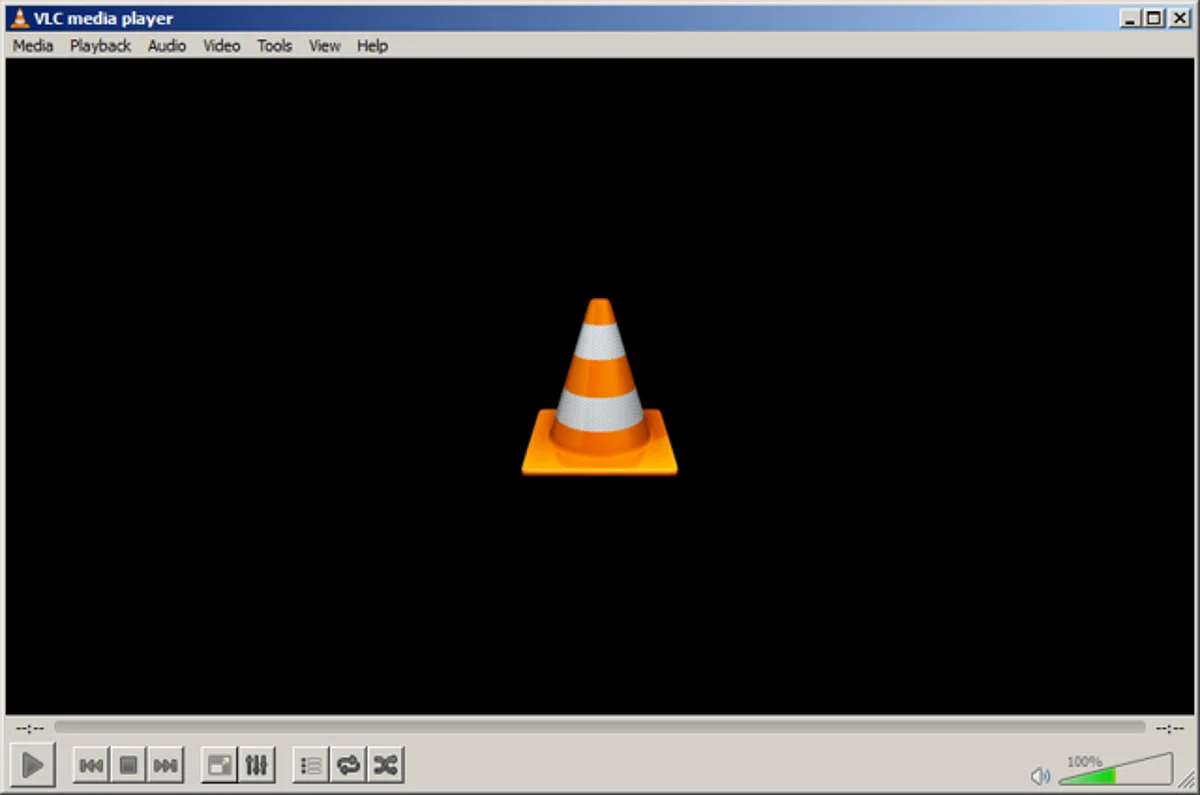Click the elapsed time label left of seek bar
The height and width of the screenshot is (795, 1200).
[30, 728]
